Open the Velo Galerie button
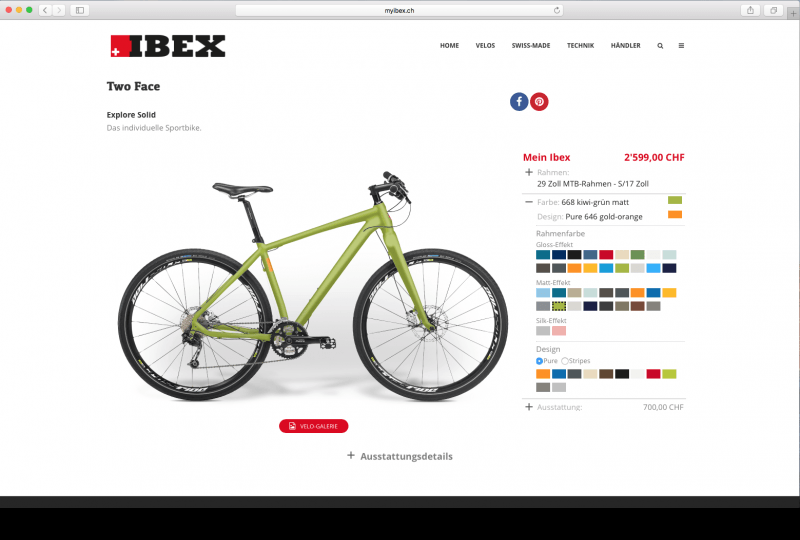Viewport: 800px width, 540px height. pos(314,426)
